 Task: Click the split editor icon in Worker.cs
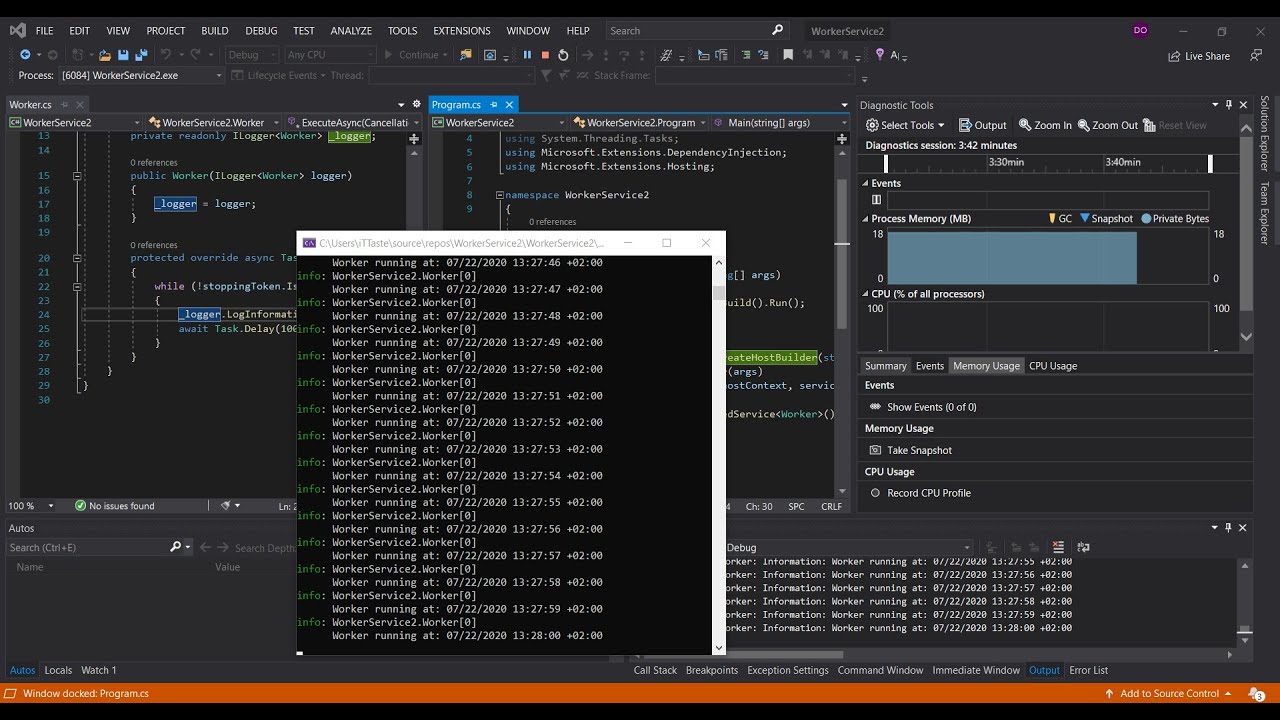pyautogui.click(x=414, y=138)
